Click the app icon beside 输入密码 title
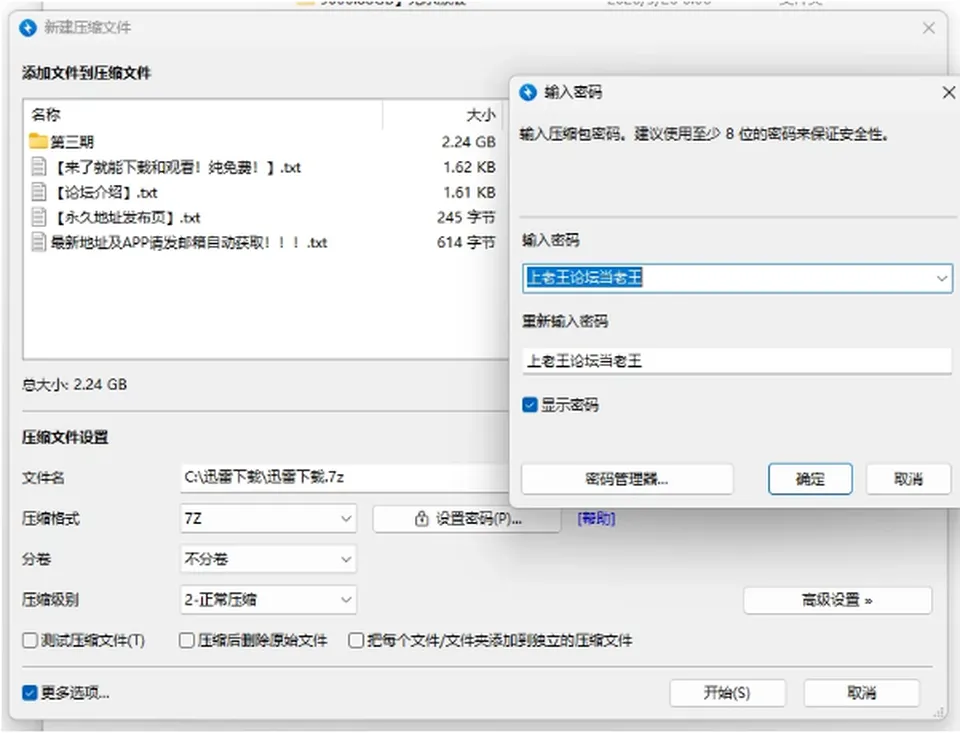The width and height of the screenshot is (960, 733). 528,92
